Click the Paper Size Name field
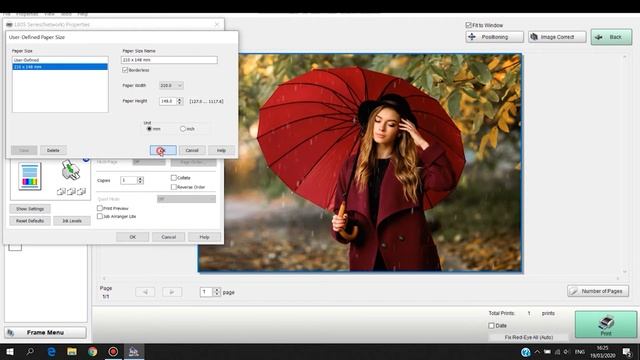 [169, 60]
